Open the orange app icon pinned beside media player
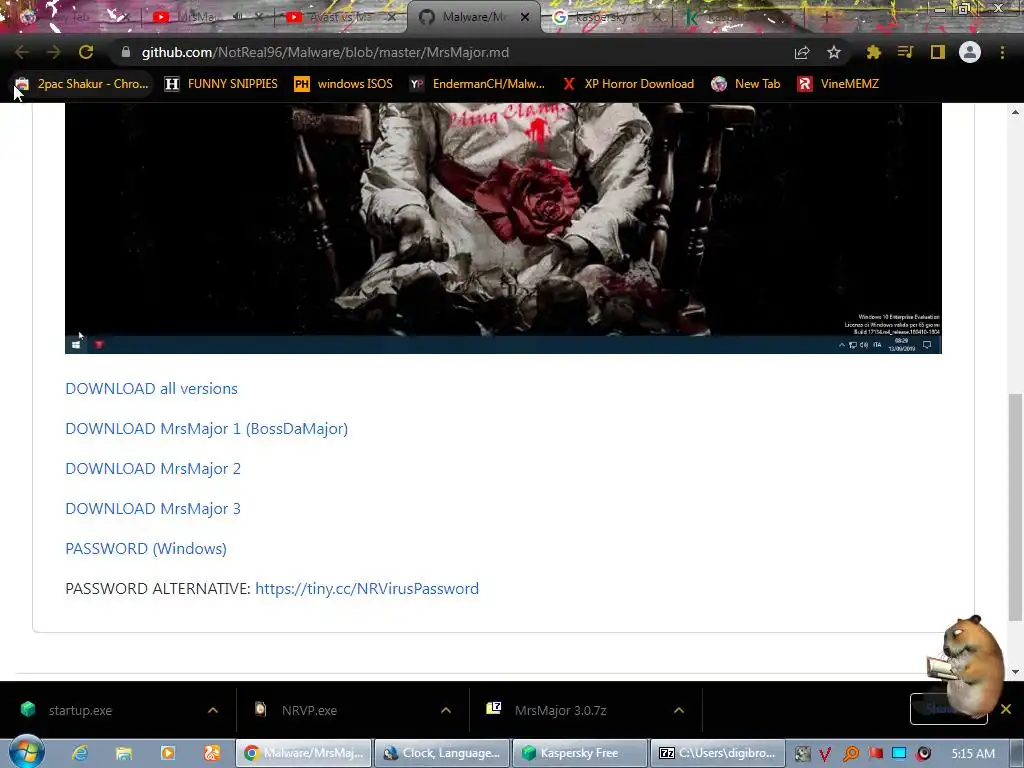The width and height of the screenshot is (1024, 768). [212, 753]
